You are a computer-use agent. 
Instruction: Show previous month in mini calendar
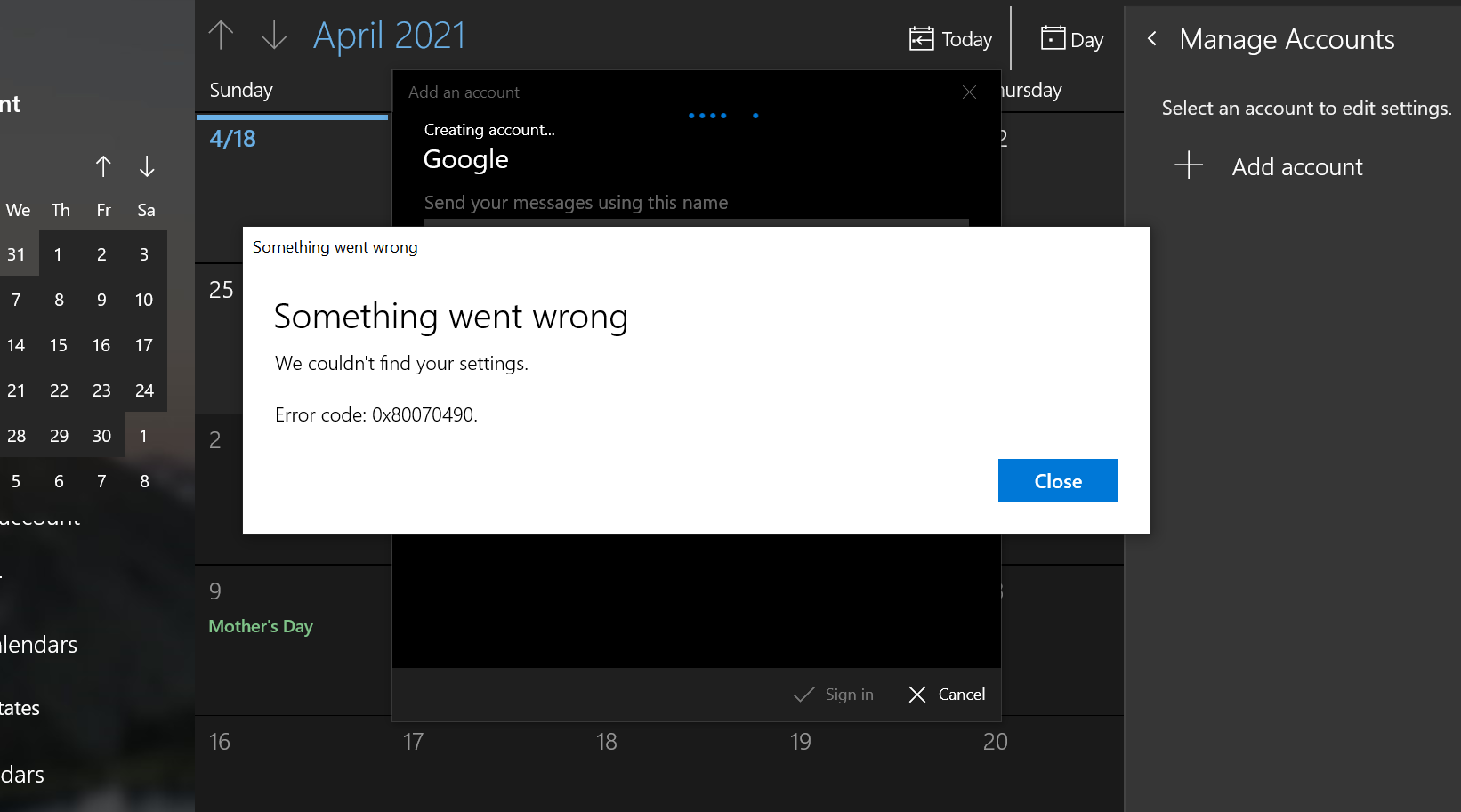(103, 166)
